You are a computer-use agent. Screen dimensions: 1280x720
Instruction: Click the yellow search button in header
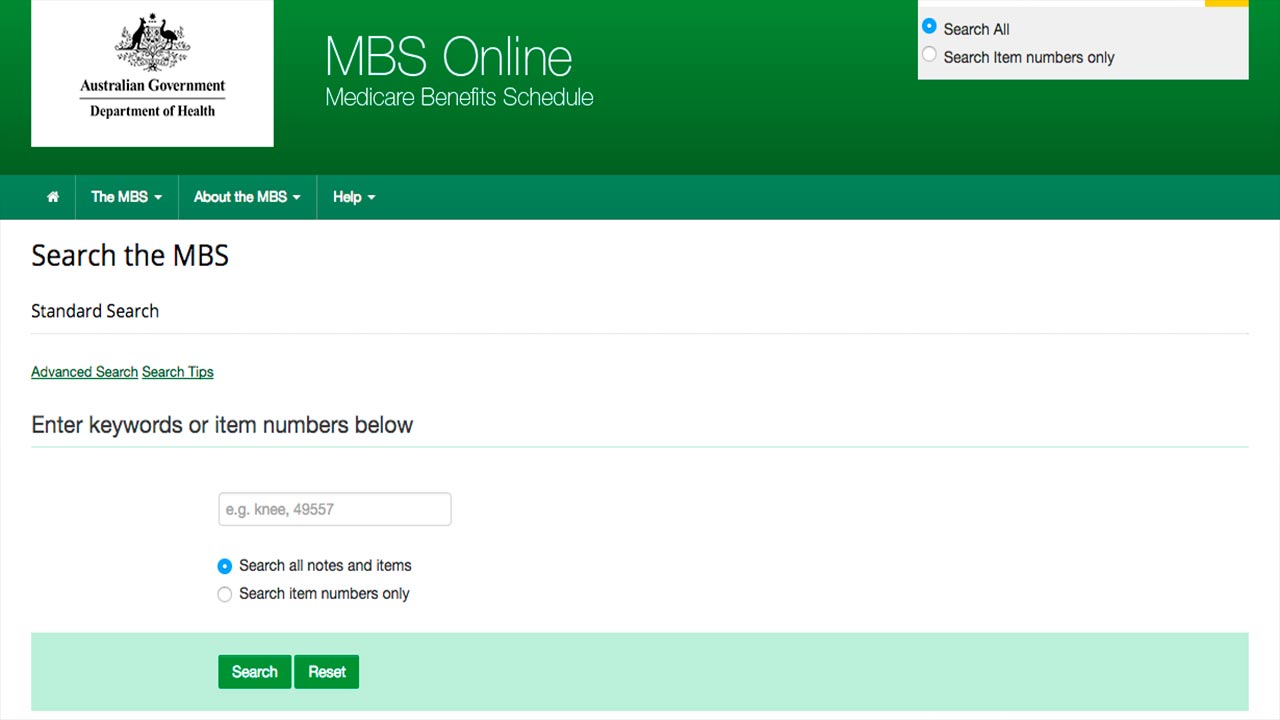(1227, 3)
